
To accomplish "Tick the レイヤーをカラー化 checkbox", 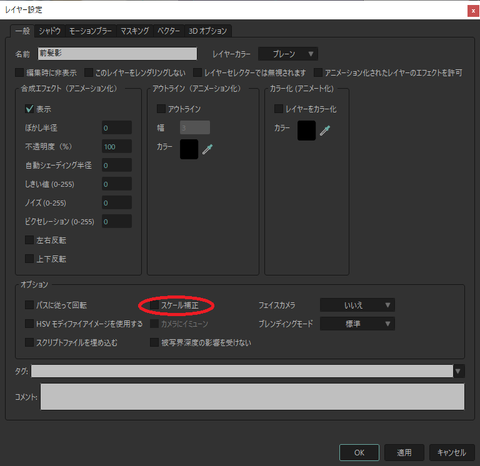I will click(x=278, y=109).
